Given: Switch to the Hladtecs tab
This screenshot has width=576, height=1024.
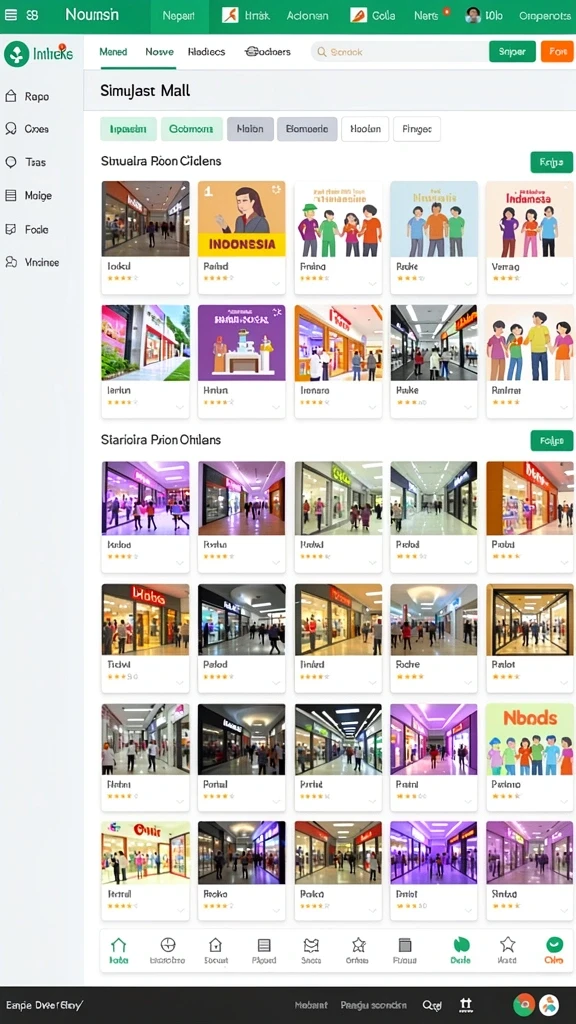Looking at the screenshot, I should pyautogui.click(x=206, y=52).
